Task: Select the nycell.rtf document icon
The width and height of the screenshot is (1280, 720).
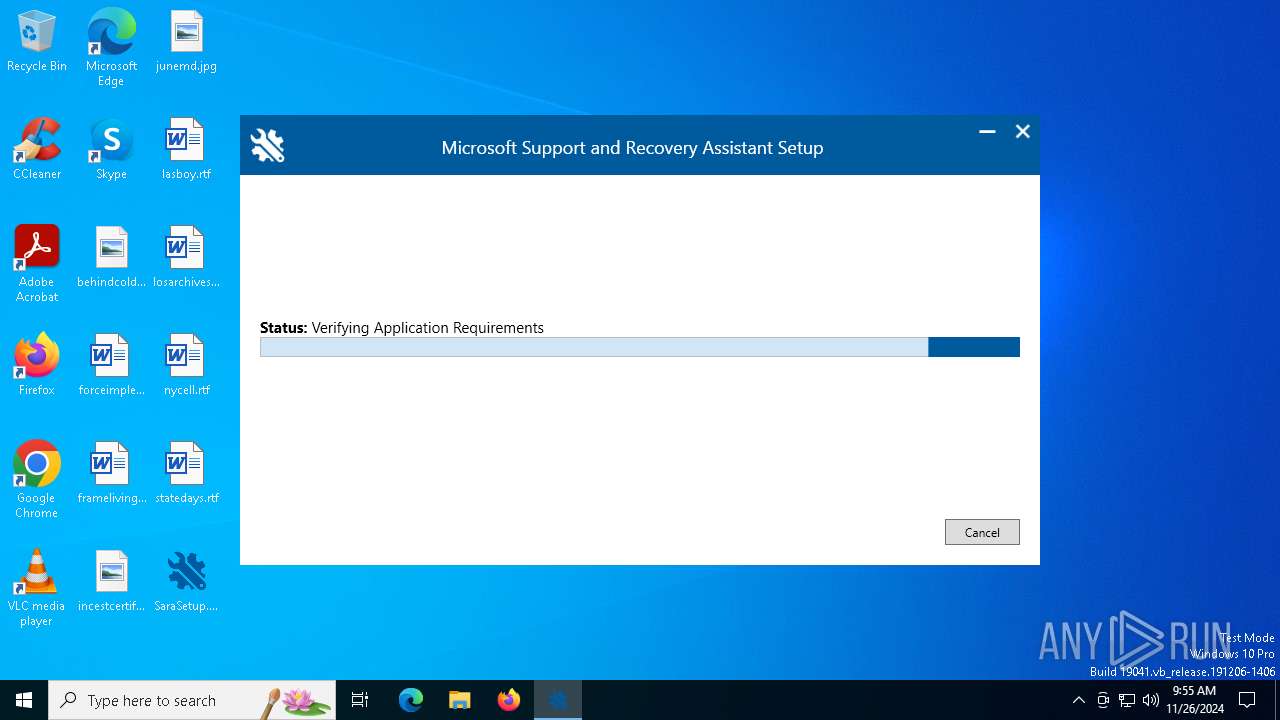Action: [x=186, y=366]
